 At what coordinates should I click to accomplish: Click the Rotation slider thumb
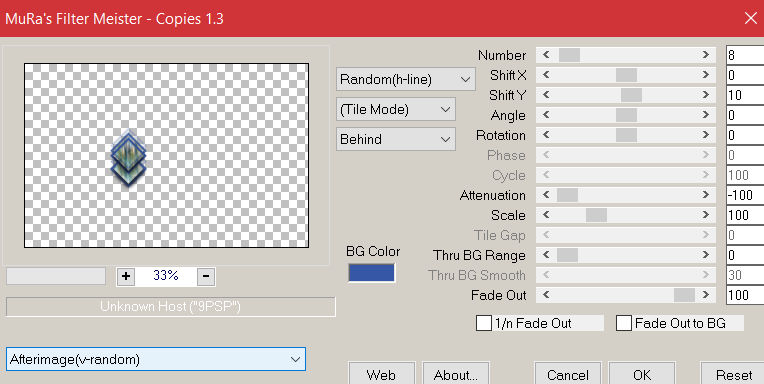[626, 135]
